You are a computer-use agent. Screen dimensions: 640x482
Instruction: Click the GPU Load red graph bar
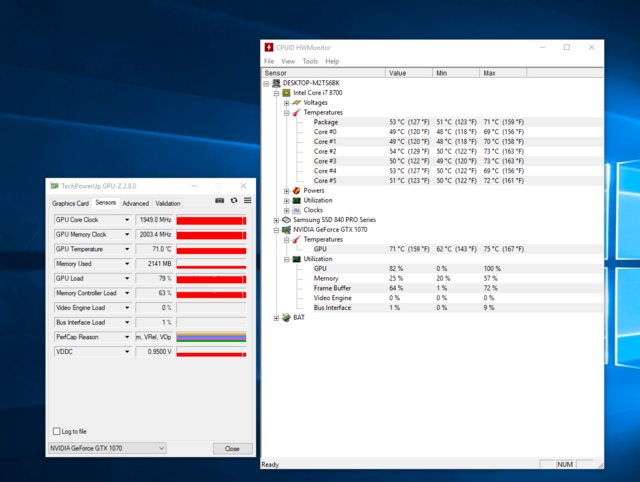point(211,279)
